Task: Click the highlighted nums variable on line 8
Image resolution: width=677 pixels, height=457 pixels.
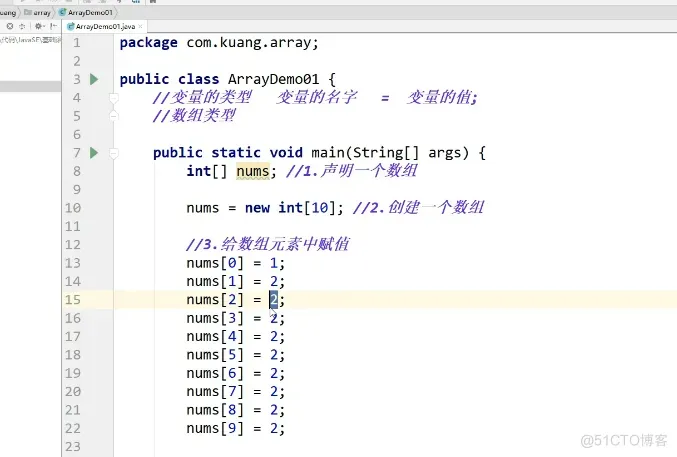Action: point(253,171)
